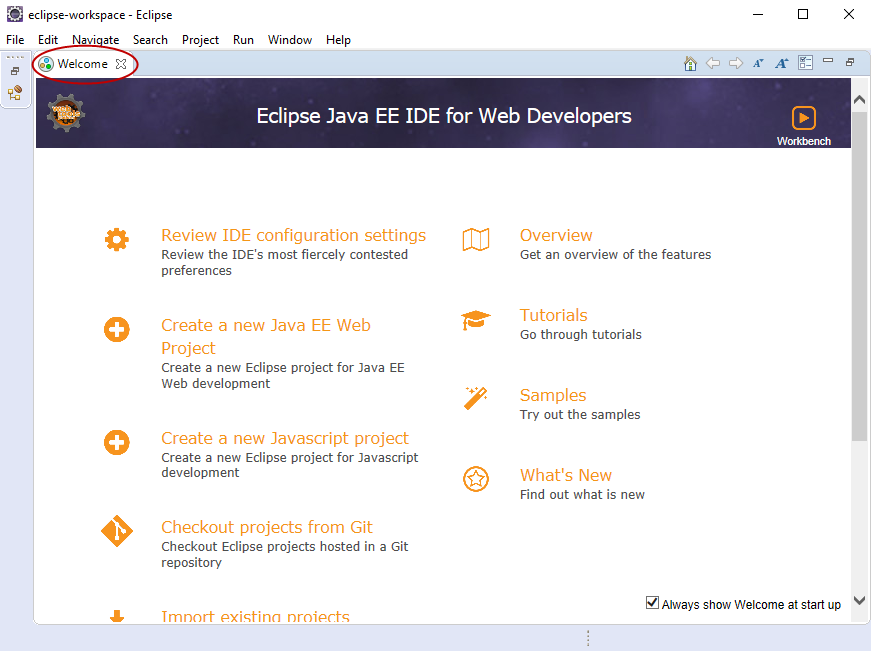The image size is (871, 651).
Task: Open the Run menu
Action: (243, 40)
